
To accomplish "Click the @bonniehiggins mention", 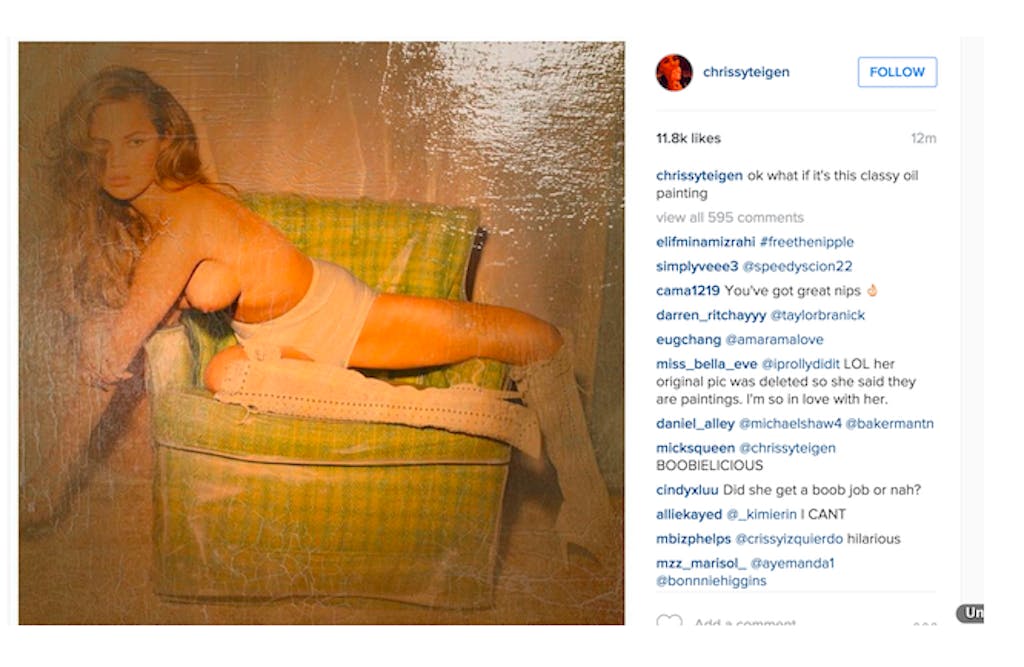I will [x=711, y=581].
